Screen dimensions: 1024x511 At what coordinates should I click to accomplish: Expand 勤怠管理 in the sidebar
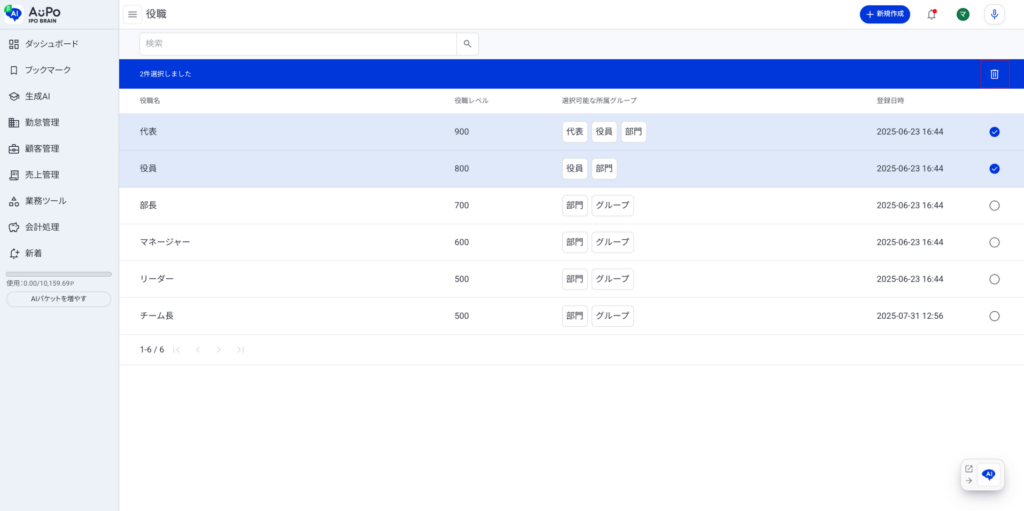coord(42,122)
